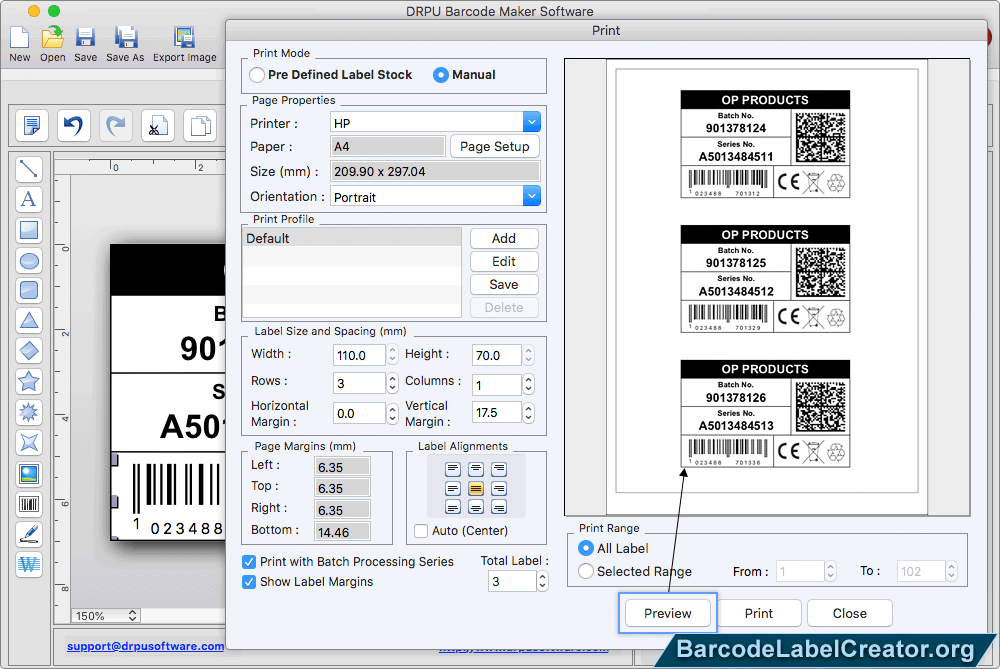Viewport: 1000px width, 669px height.
Task: Click the Copy pages icon
Action: pyautogui.click(x=200, y=125)
